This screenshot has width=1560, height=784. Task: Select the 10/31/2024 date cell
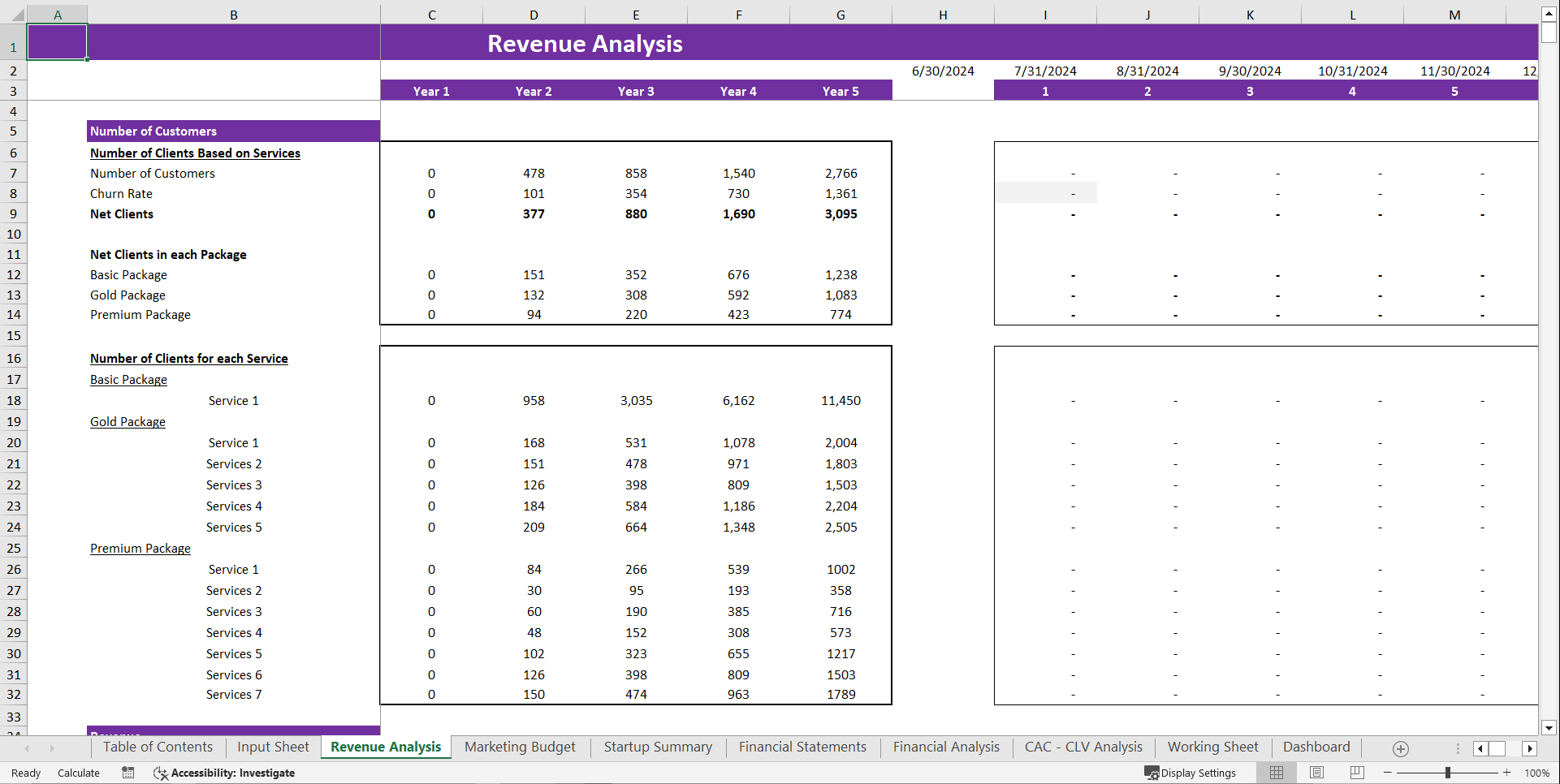pyautogui.click(x=1352, y=71)
